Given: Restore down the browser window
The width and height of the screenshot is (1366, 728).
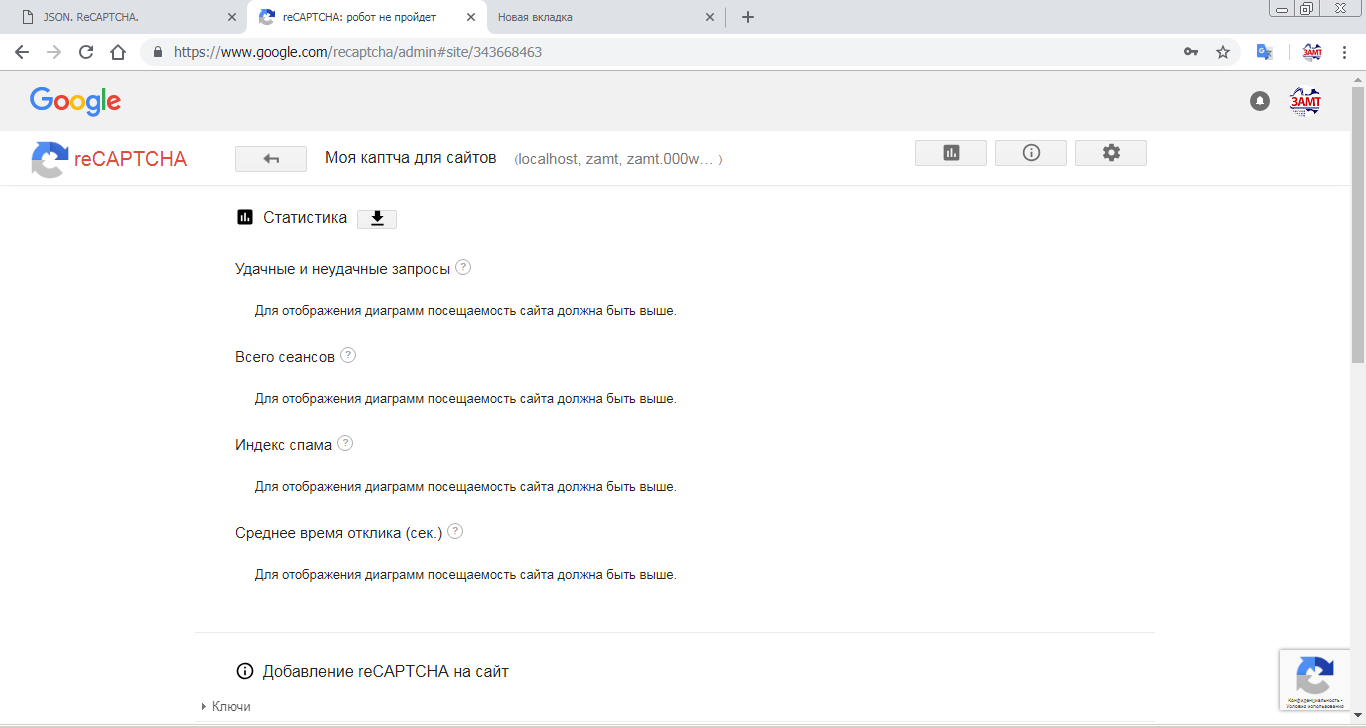Looking at the screenshot, I should [1307, 8].
